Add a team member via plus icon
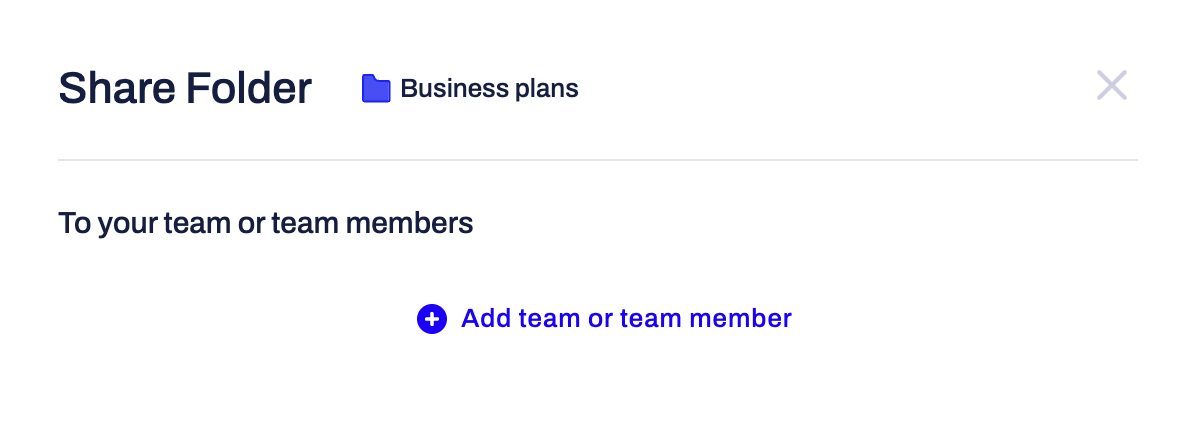Screen dimensions: 1188x438 (x=432, y=319)
